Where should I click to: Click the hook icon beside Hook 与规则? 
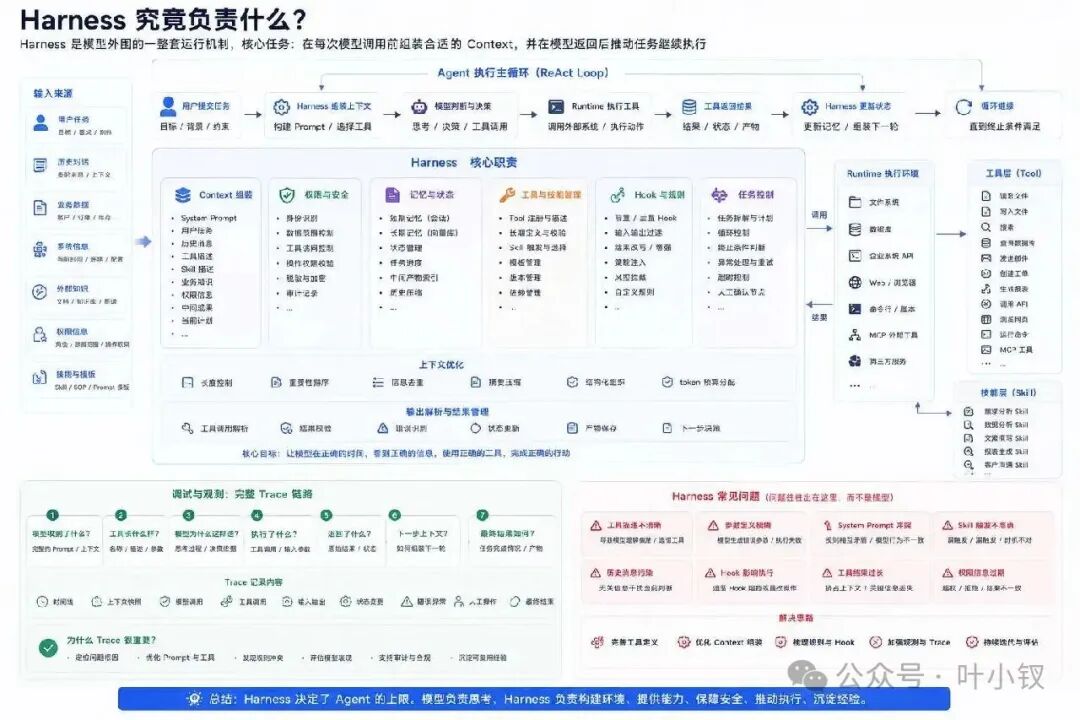(617, 195)
